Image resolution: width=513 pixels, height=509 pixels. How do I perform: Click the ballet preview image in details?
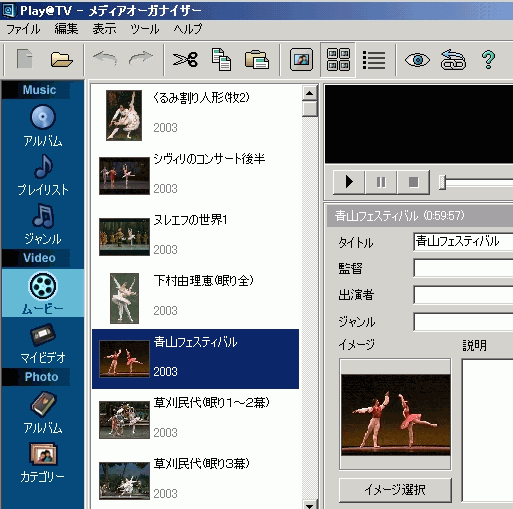click(x=396, y=415)
